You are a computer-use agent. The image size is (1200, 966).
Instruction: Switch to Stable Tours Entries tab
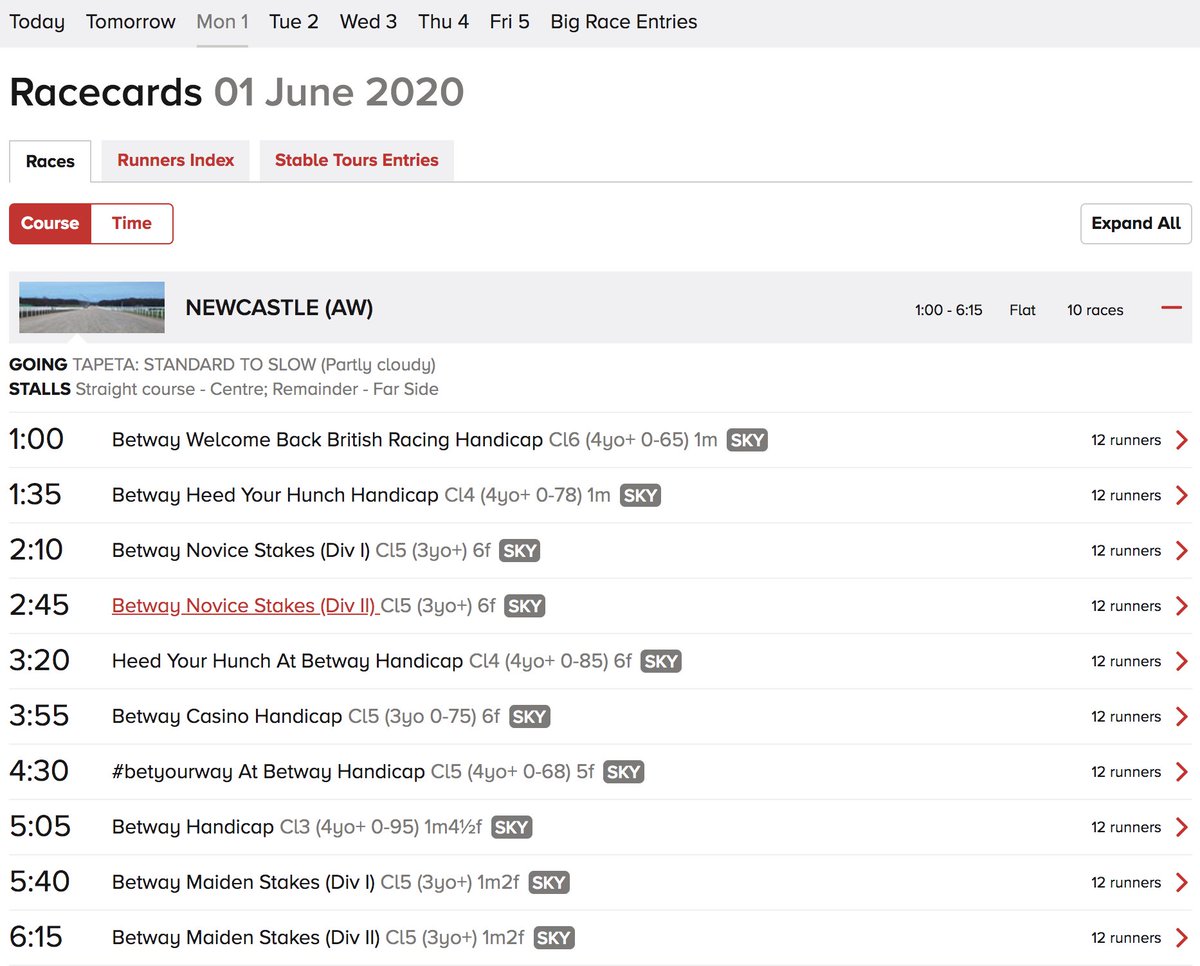pos(357,160)
